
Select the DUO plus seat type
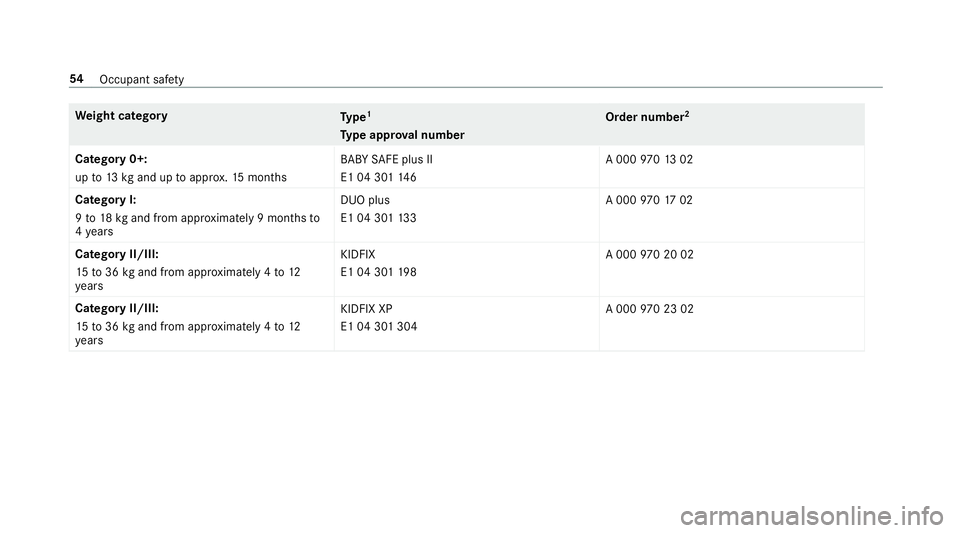[366, 200]
